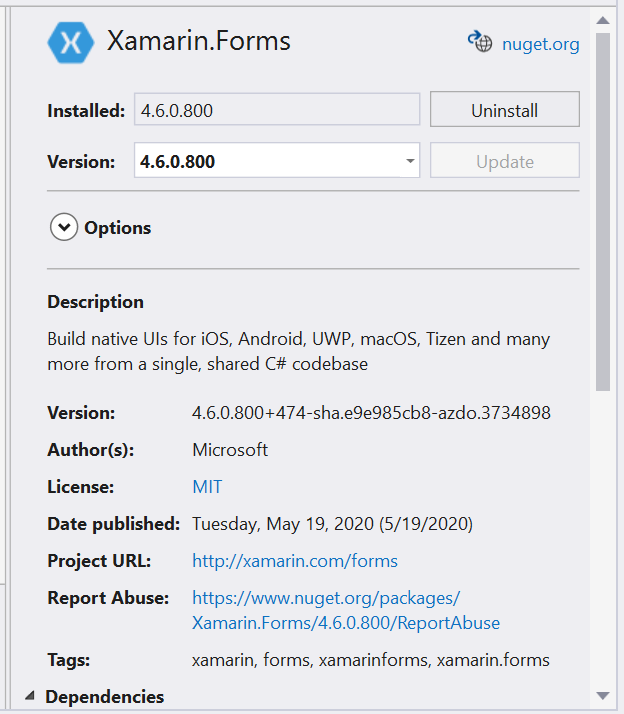Click the Xamarin.Forms hexagon package icon
This screenshot has height=714, width=624.
[x=71, y=43]
